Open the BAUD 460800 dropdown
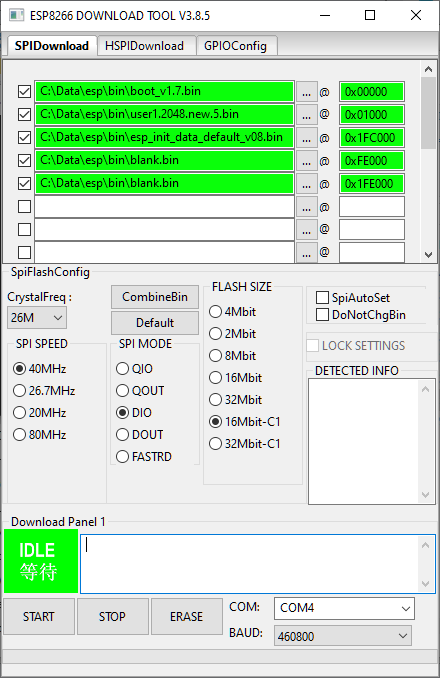 (343, 636)
